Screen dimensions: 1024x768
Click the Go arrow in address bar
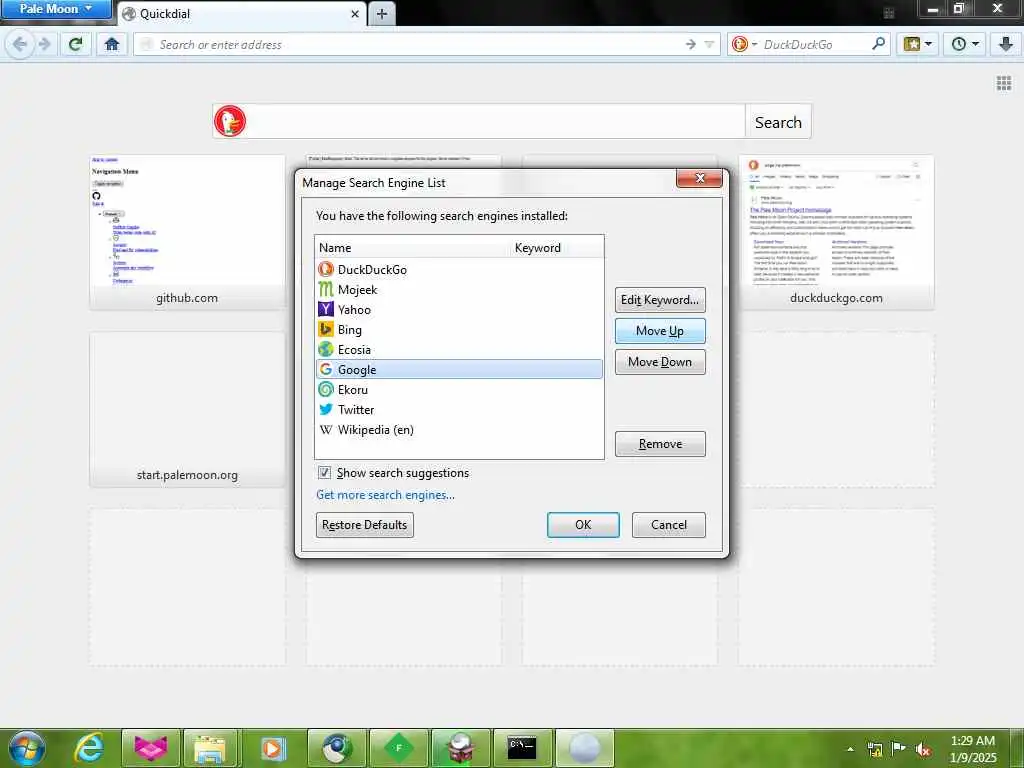click(690, 44)
